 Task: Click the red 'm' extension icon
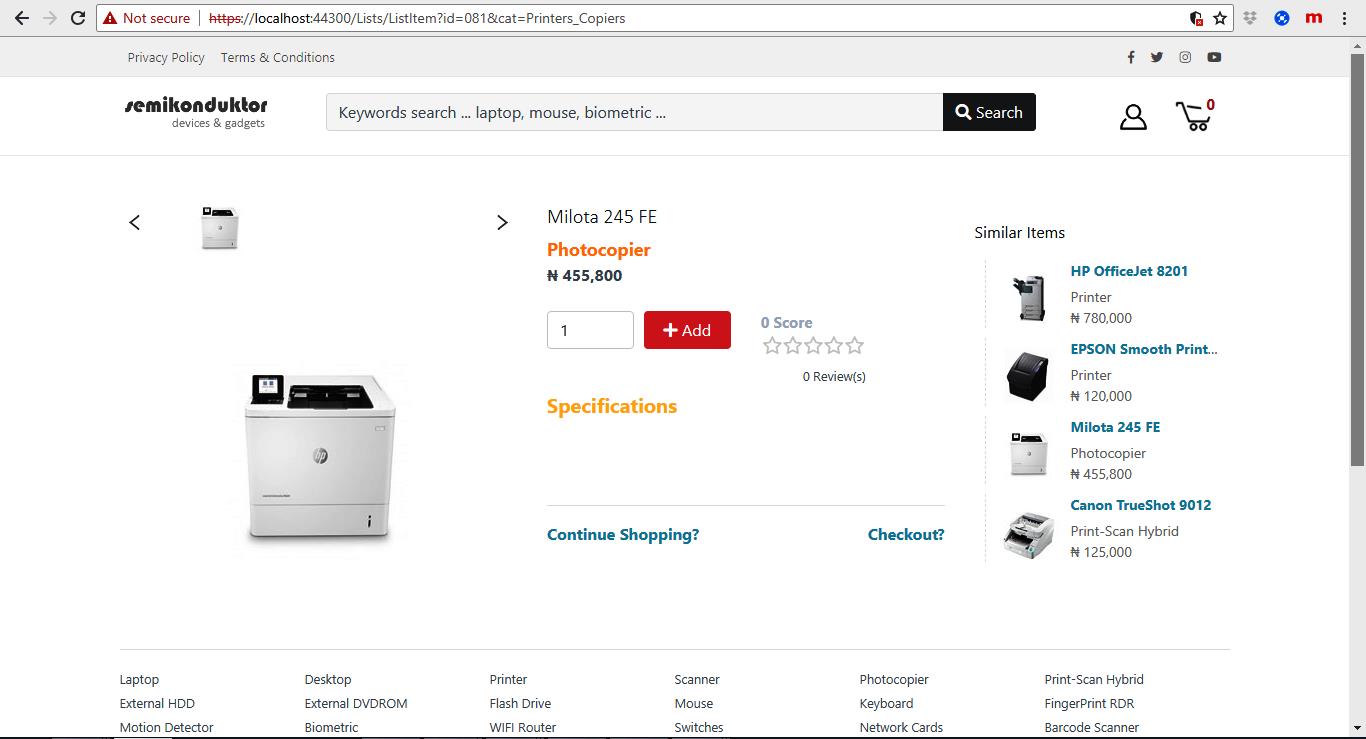[x=1314, y=17]
